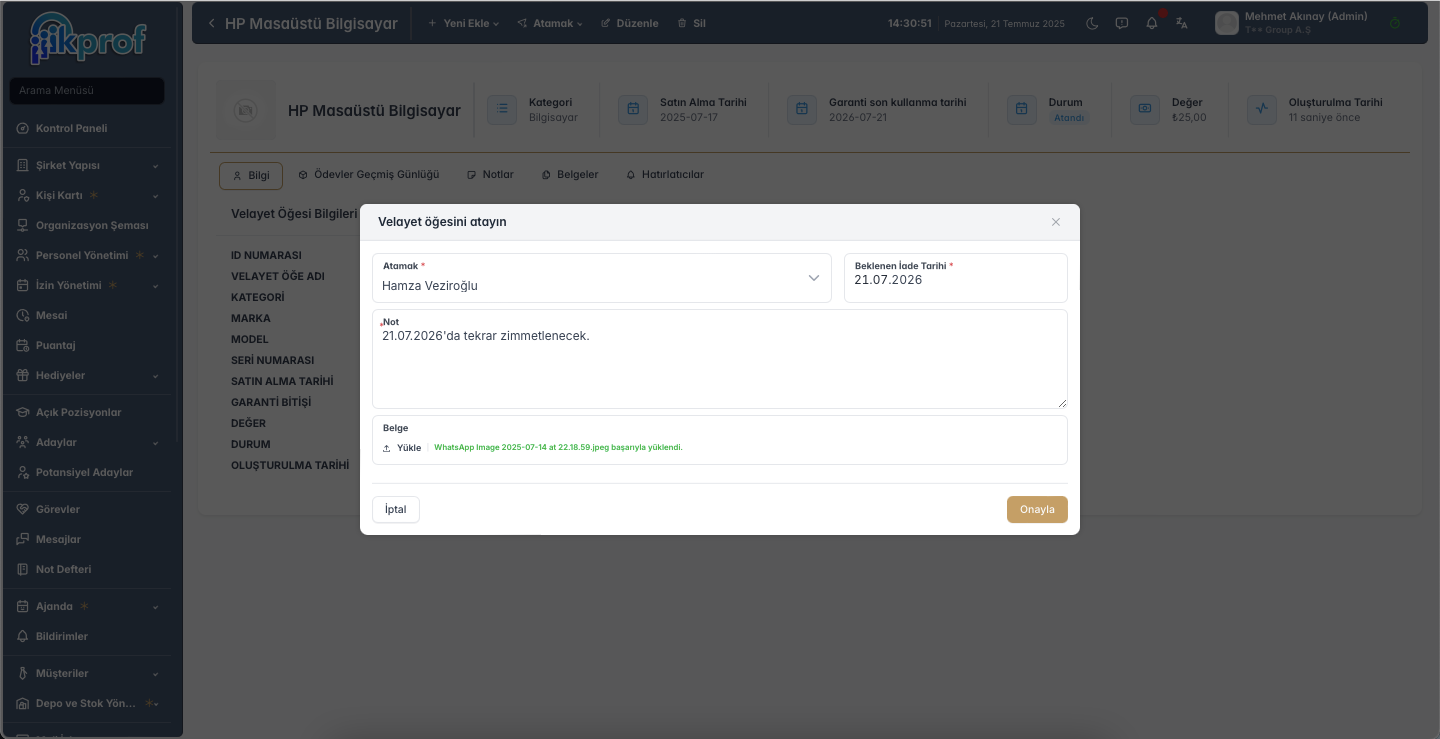This screenshot has width=1440, height=739.
Task: Click the Potansiyel Adaylar person icon
Action: click(23, 472)
